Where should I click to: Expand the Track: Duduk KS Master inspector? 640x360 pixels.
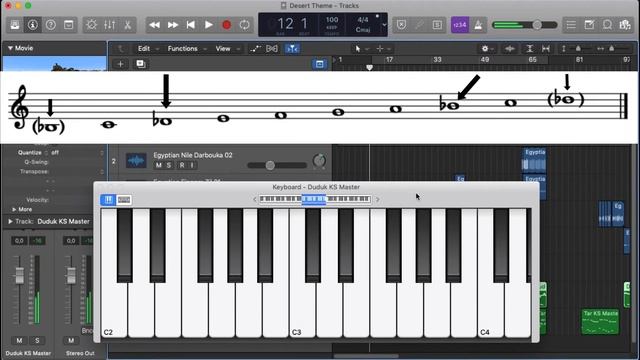tap(10, 222)
